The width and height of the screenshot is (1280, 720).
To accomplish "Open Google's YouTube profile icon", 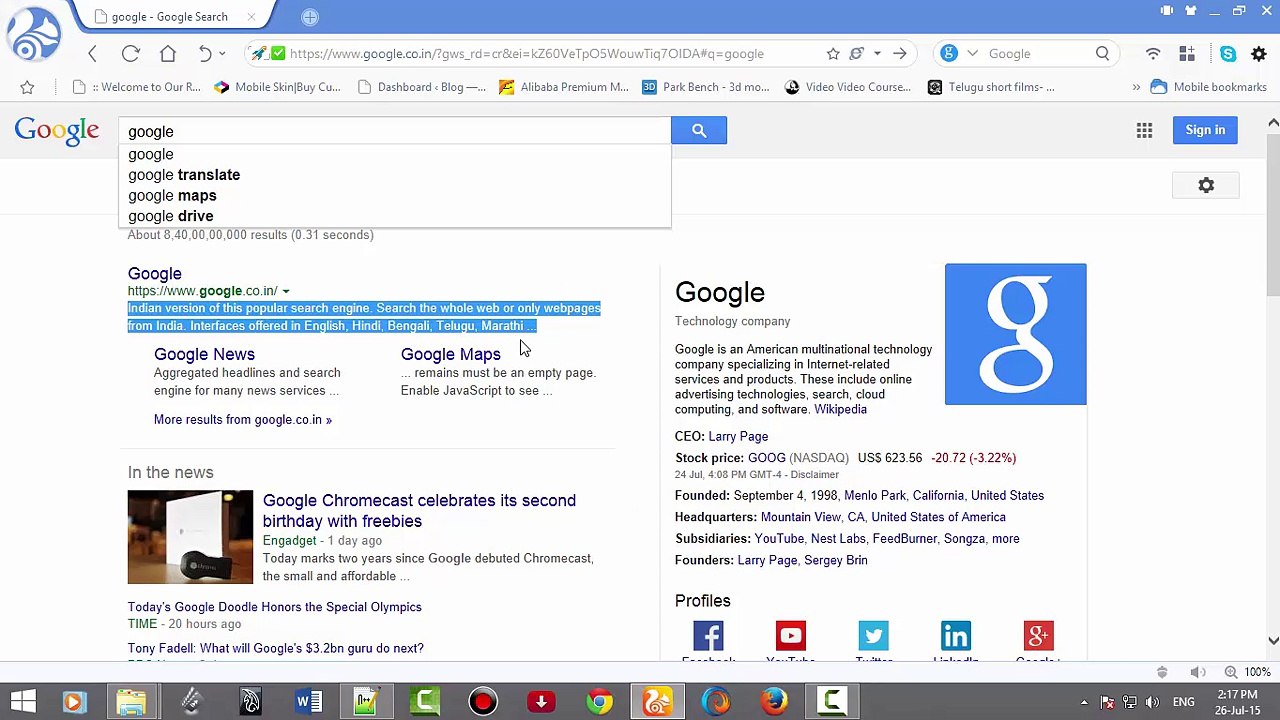I will (x=790, y=636).
